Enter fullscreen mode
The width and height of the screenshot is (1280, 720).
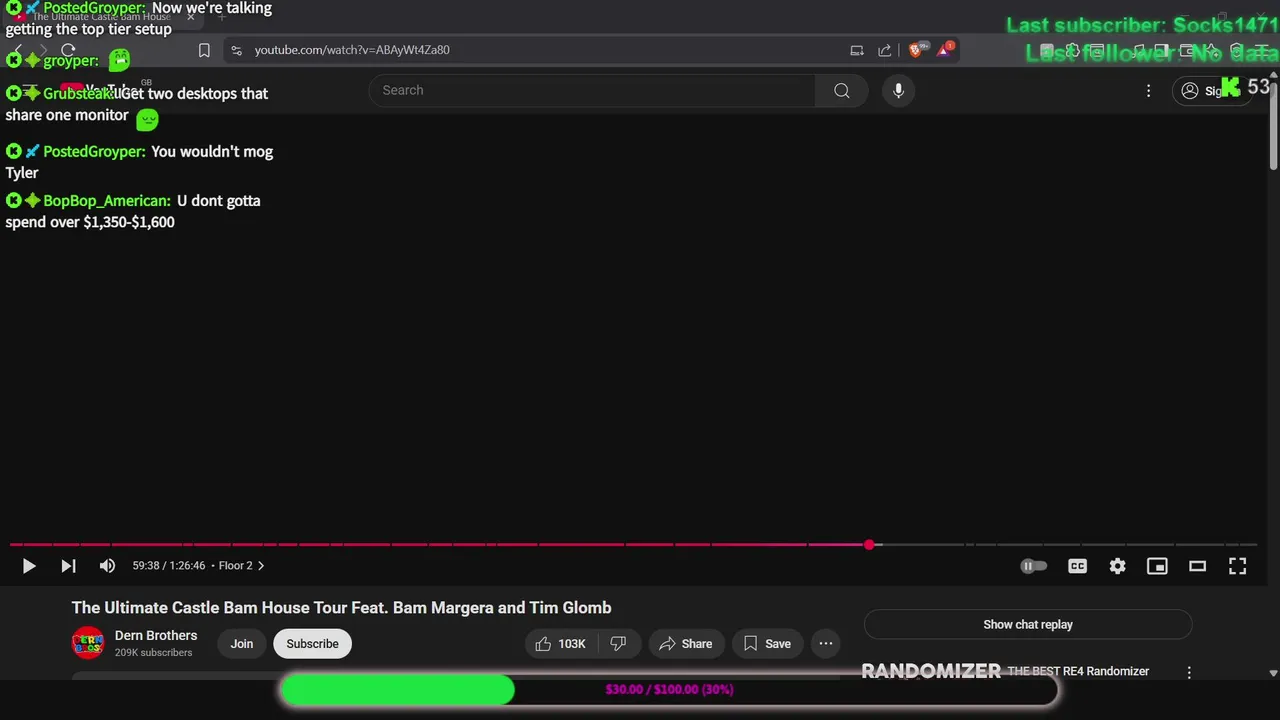tap(1237, 566)
